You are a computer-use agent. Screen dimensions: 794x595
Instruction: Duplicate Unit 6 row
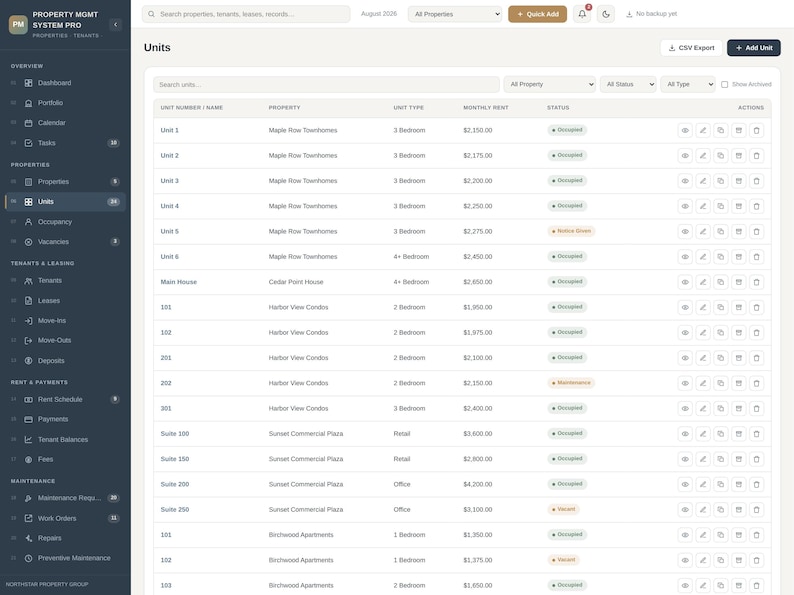click(x=721, y=257)
